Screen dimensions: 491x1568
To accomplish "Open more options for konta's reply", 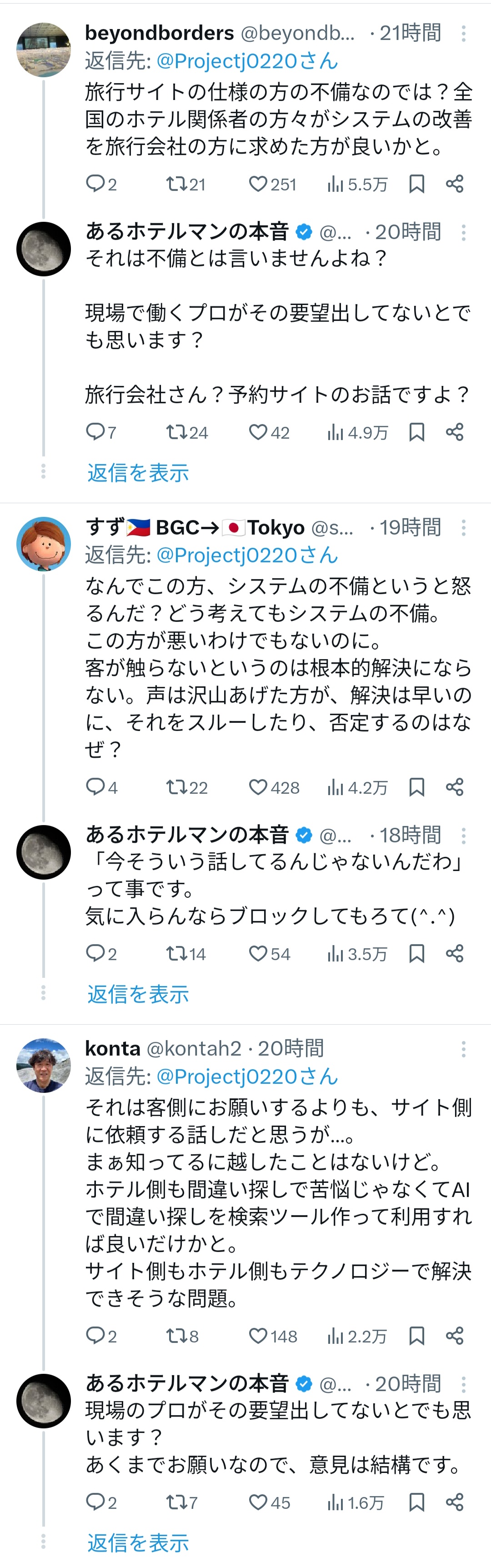I will point(464,1048).
